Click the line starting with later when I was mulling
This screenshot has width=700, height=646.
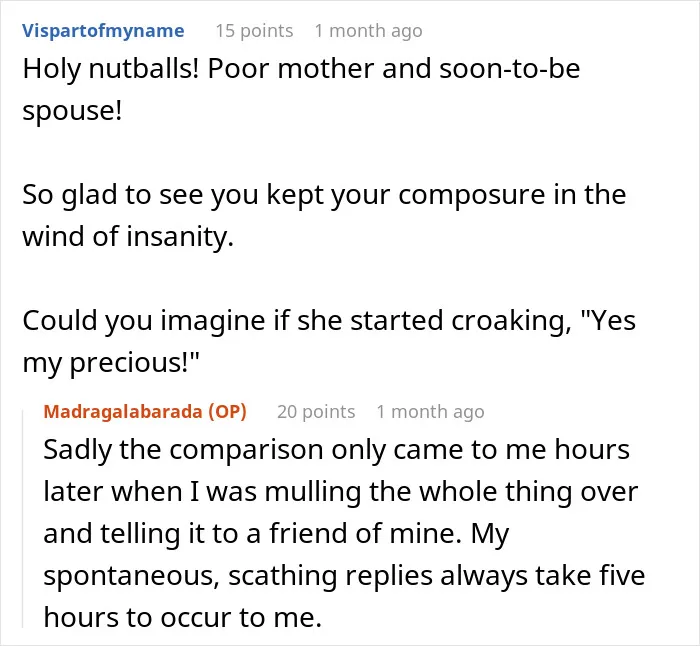tap(341, 492)
